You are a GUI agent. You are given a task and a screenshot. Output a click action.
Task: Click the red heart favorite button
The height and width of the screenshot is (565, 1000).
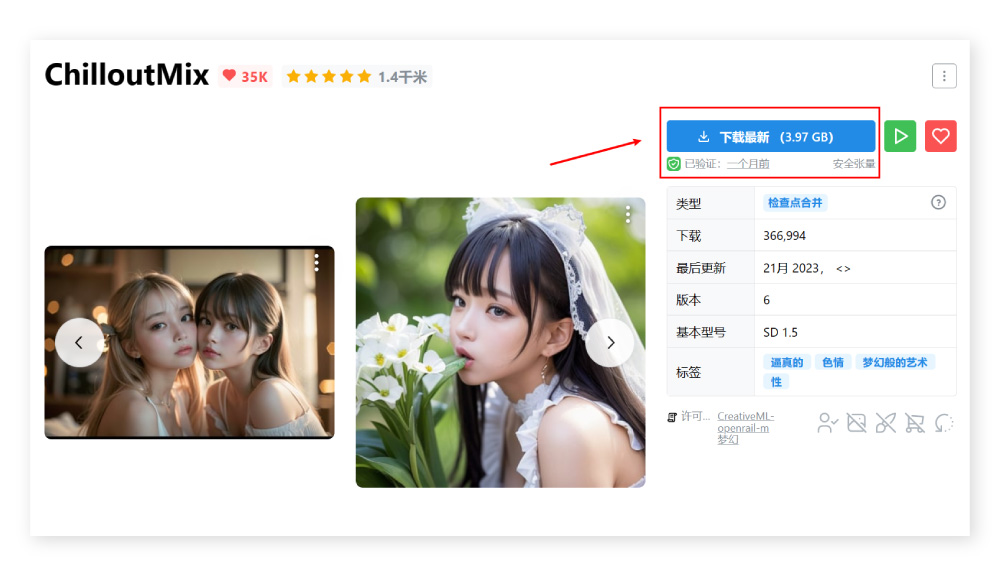point(940,136)
